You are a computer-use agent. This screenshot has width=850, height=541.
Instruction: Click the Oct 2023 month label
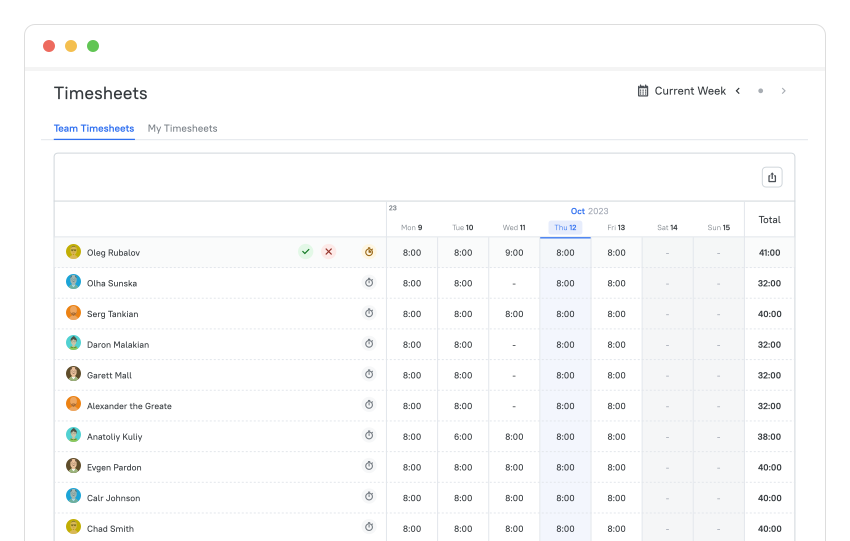pos(589,211)
